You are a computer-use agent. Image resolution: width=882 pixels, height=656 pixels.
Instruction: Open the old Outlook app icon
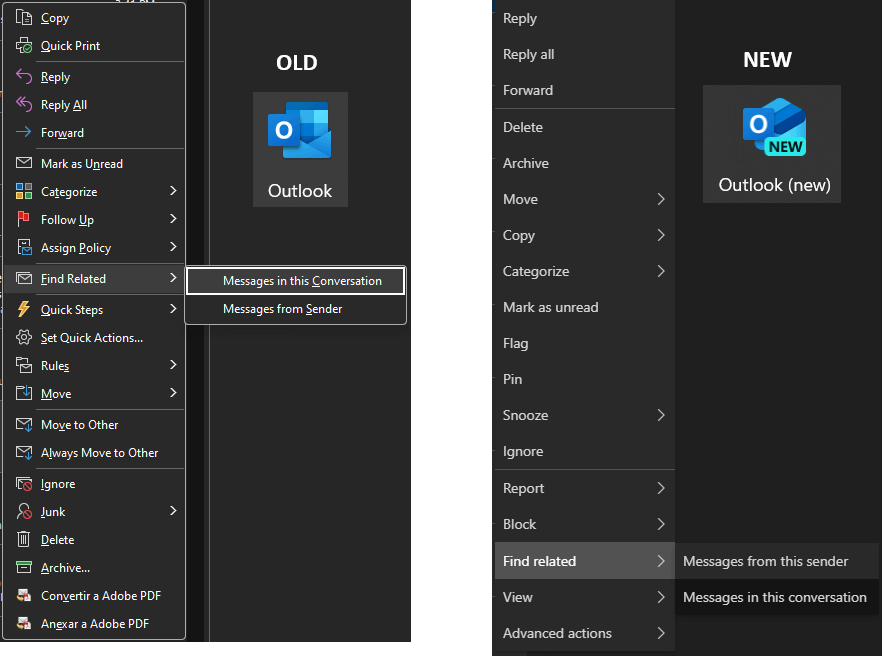click(300, 149)
